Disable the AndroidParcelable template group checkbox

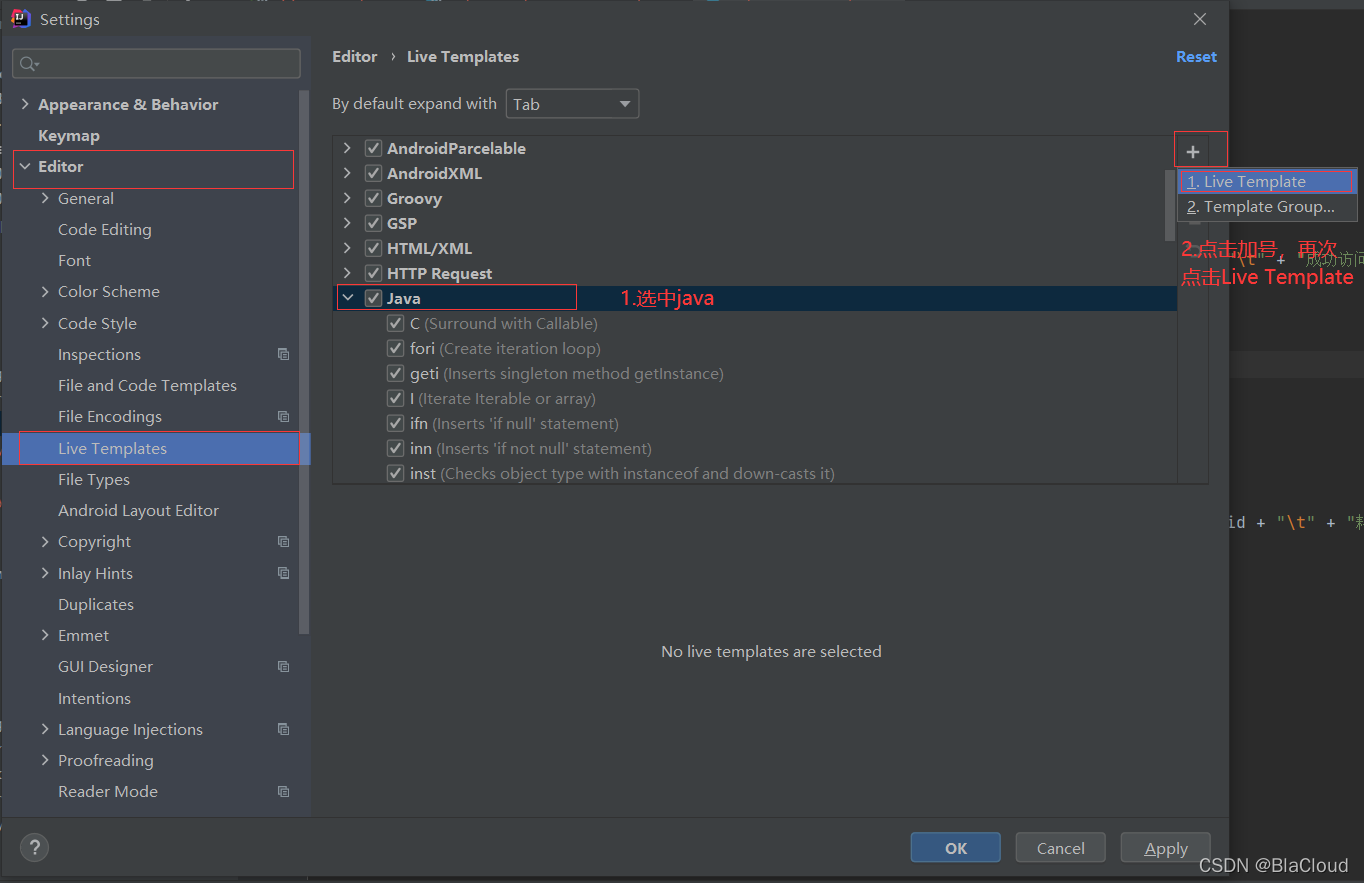372,147
